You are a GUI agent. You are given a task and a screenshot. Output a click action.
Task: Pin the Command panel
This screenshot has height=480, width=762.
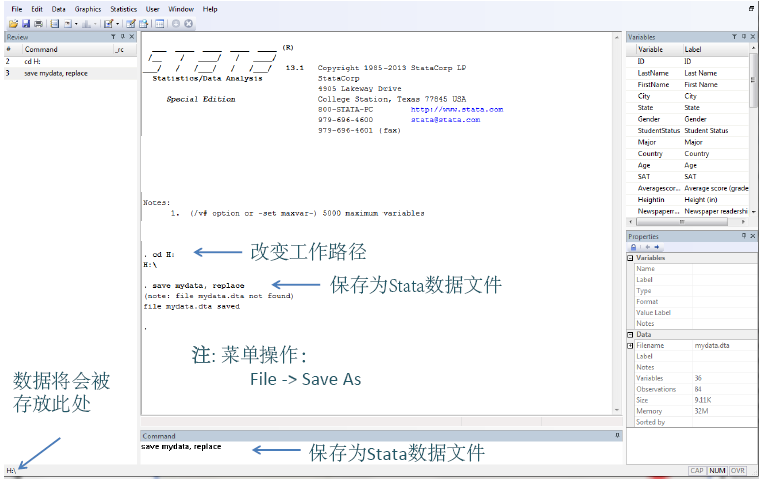click(618, 436)
